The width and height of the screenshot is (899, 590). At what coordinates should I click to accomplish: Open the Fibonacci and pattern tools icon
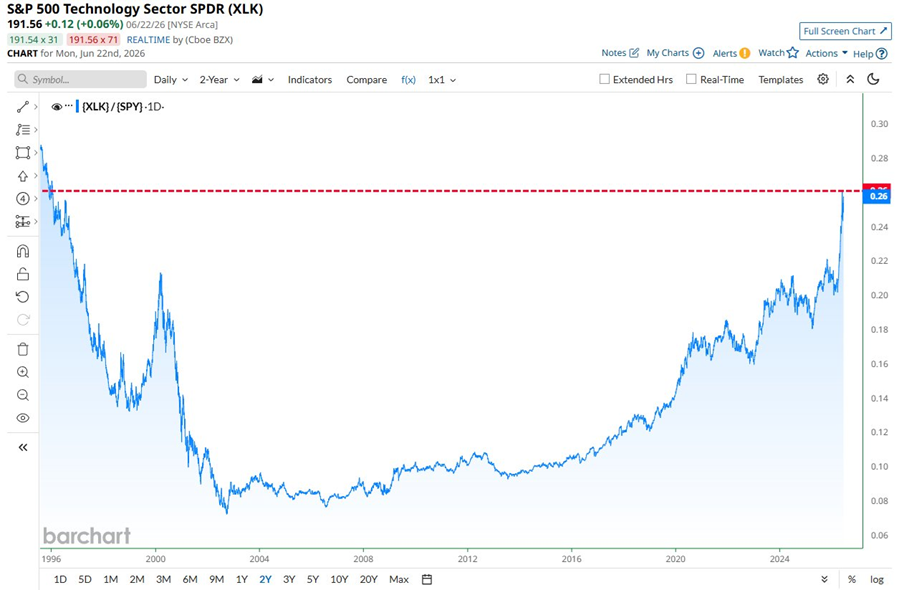pos(22,130)
